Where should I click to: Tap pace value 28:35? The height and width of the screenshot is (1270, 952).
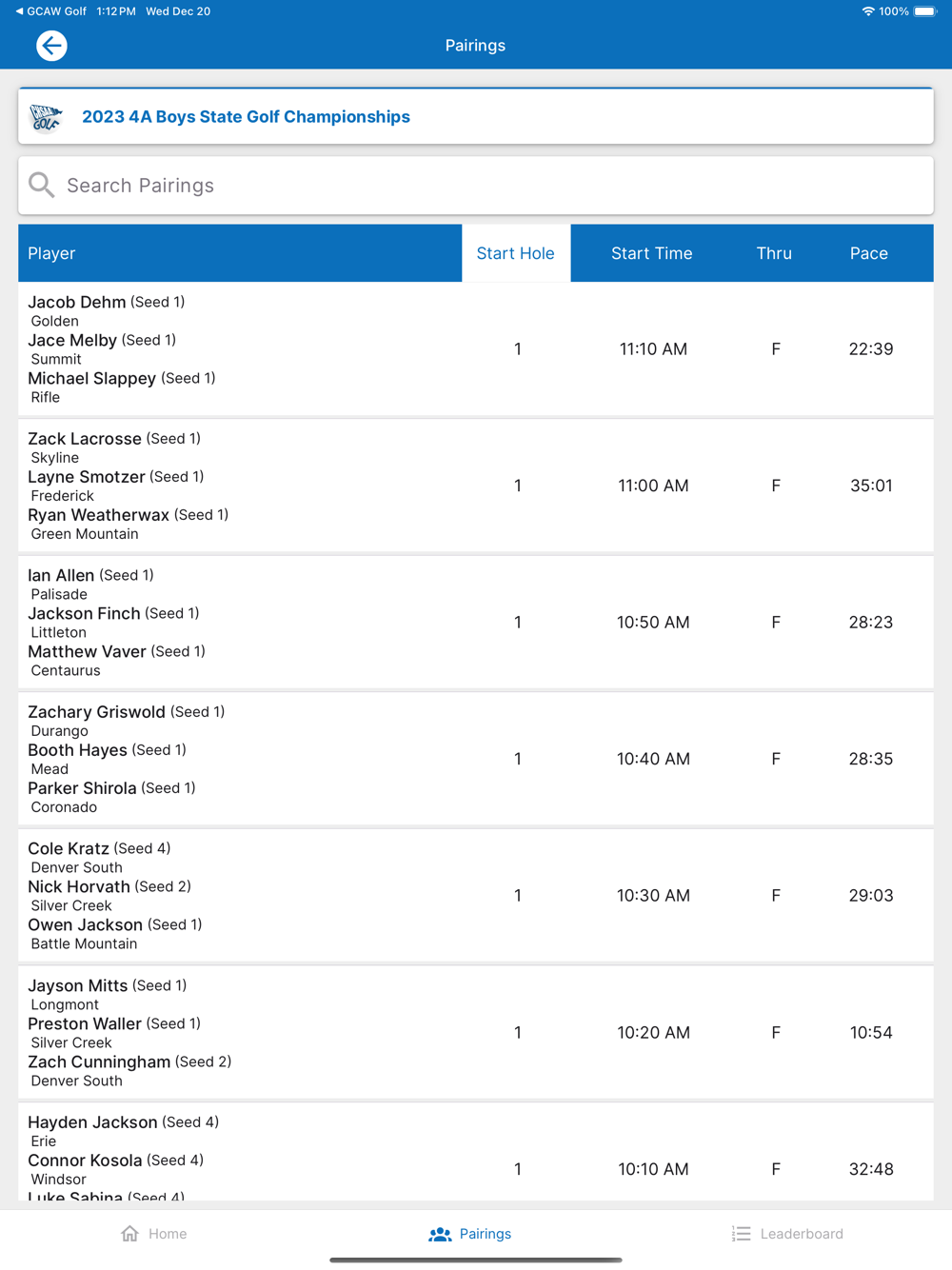coord(871,759)
